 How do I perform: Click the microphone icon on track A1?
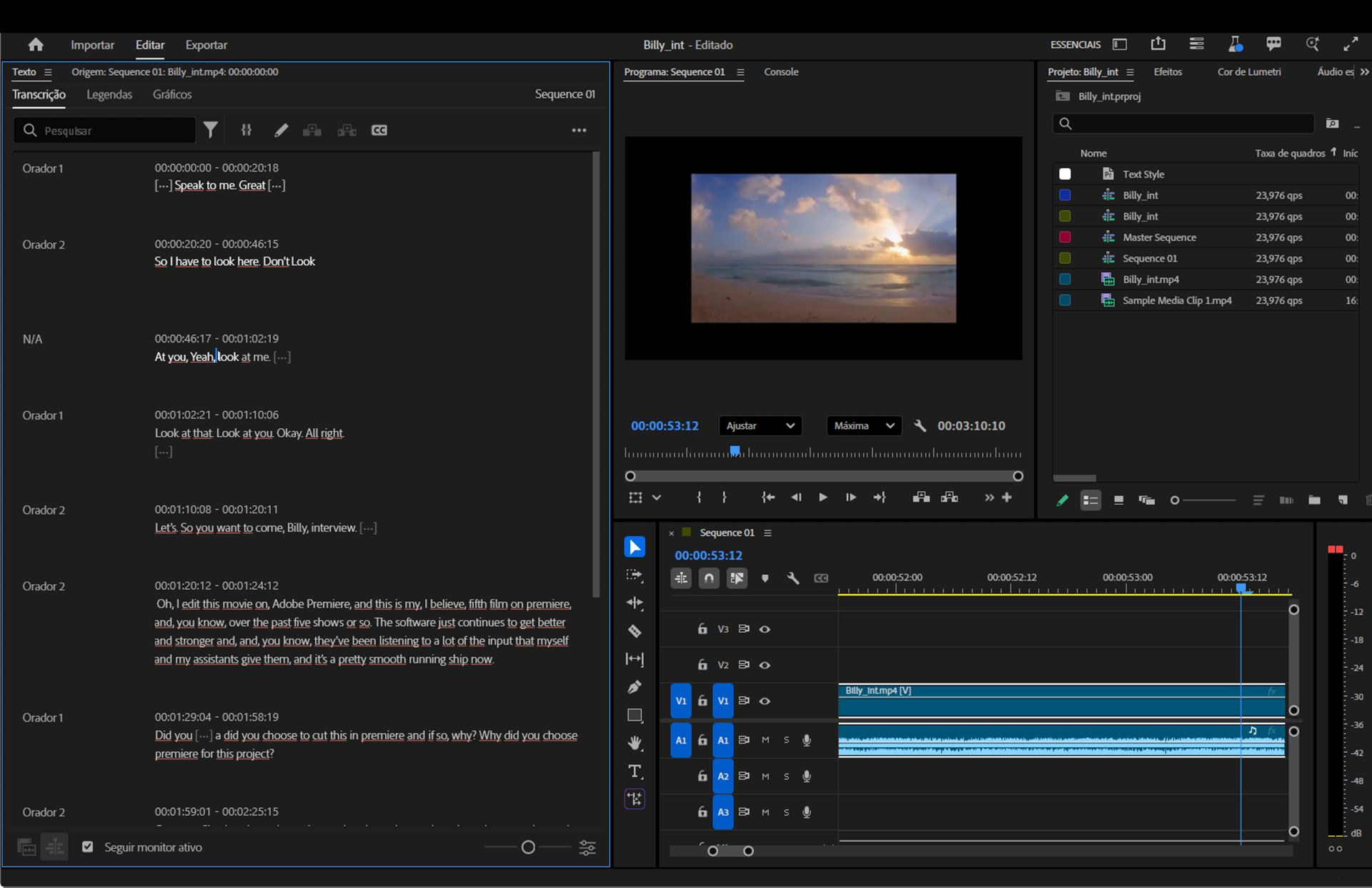coord(807,740)
